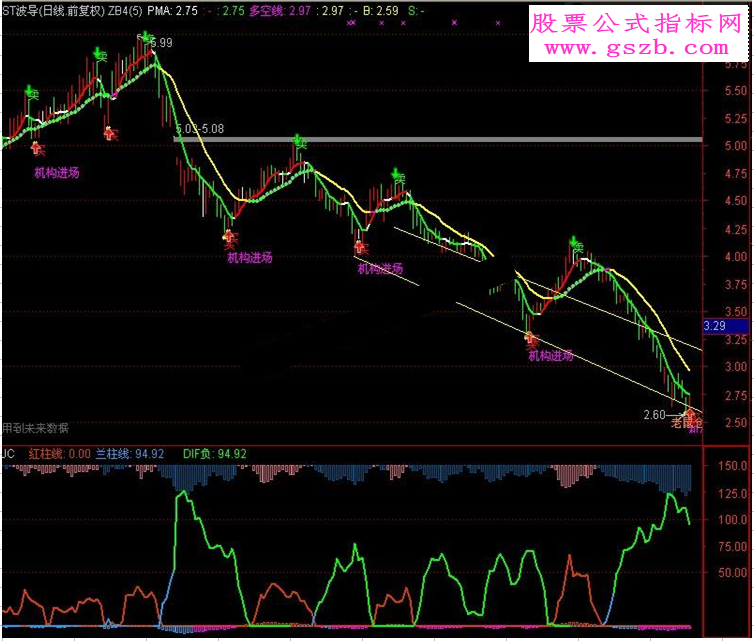Image resolution: width=754 pixels, height=641 pixels.
Task: Click the gray 5.03-5.08 resistance bar
Action: click(x=438, y=139)
